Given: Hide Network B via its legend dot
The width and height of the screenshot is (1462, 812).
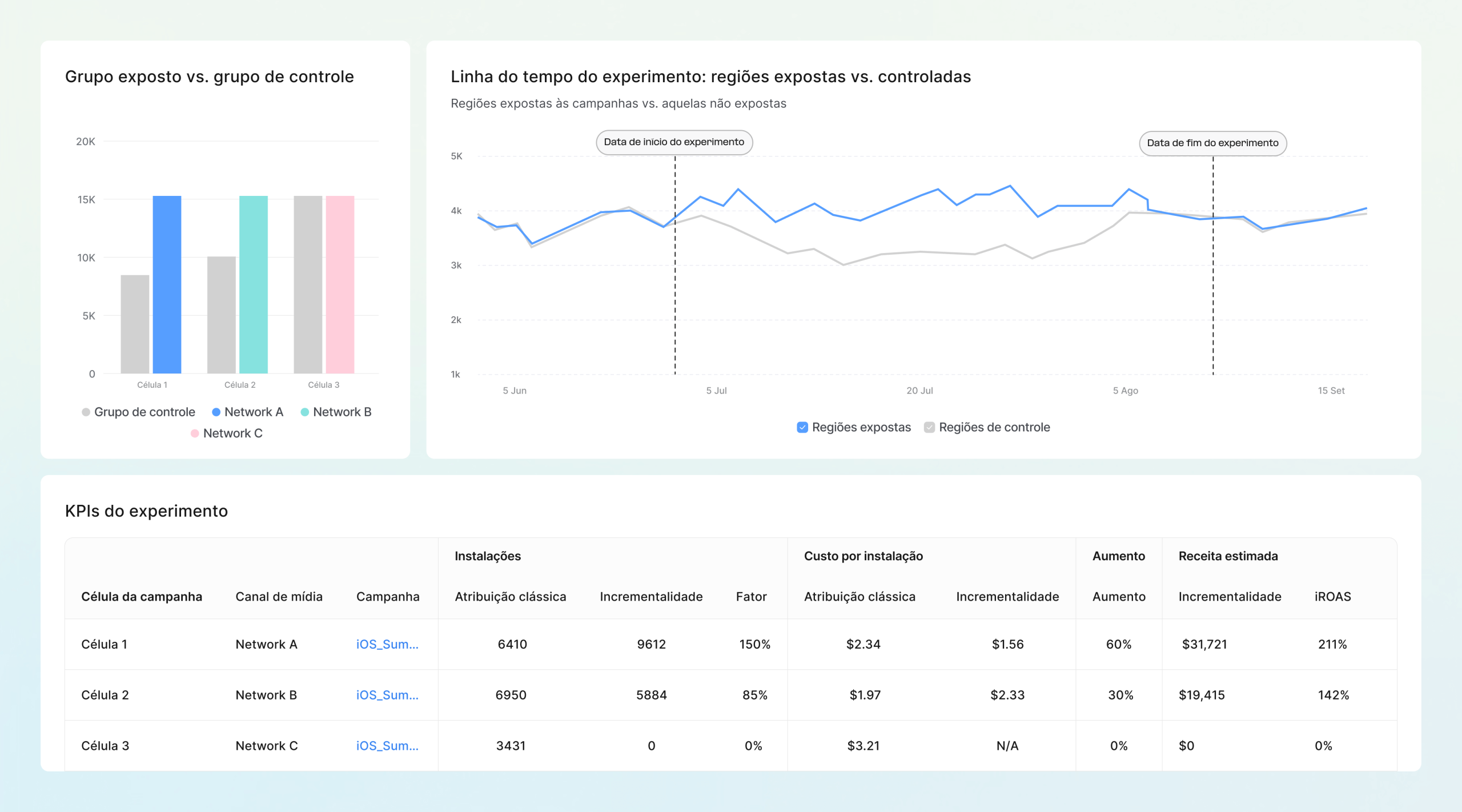Looking at the screenshot, I should pyautogui.click(x=305, y=412).
